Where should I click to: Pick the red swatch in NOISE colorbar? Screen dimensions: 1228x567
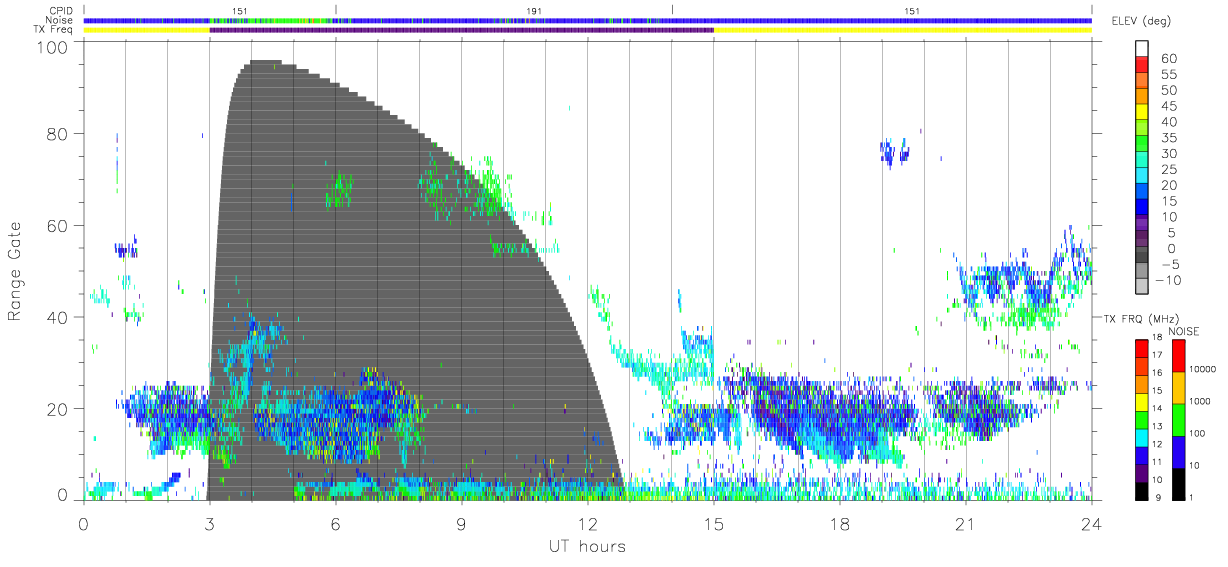[1180, 356]
